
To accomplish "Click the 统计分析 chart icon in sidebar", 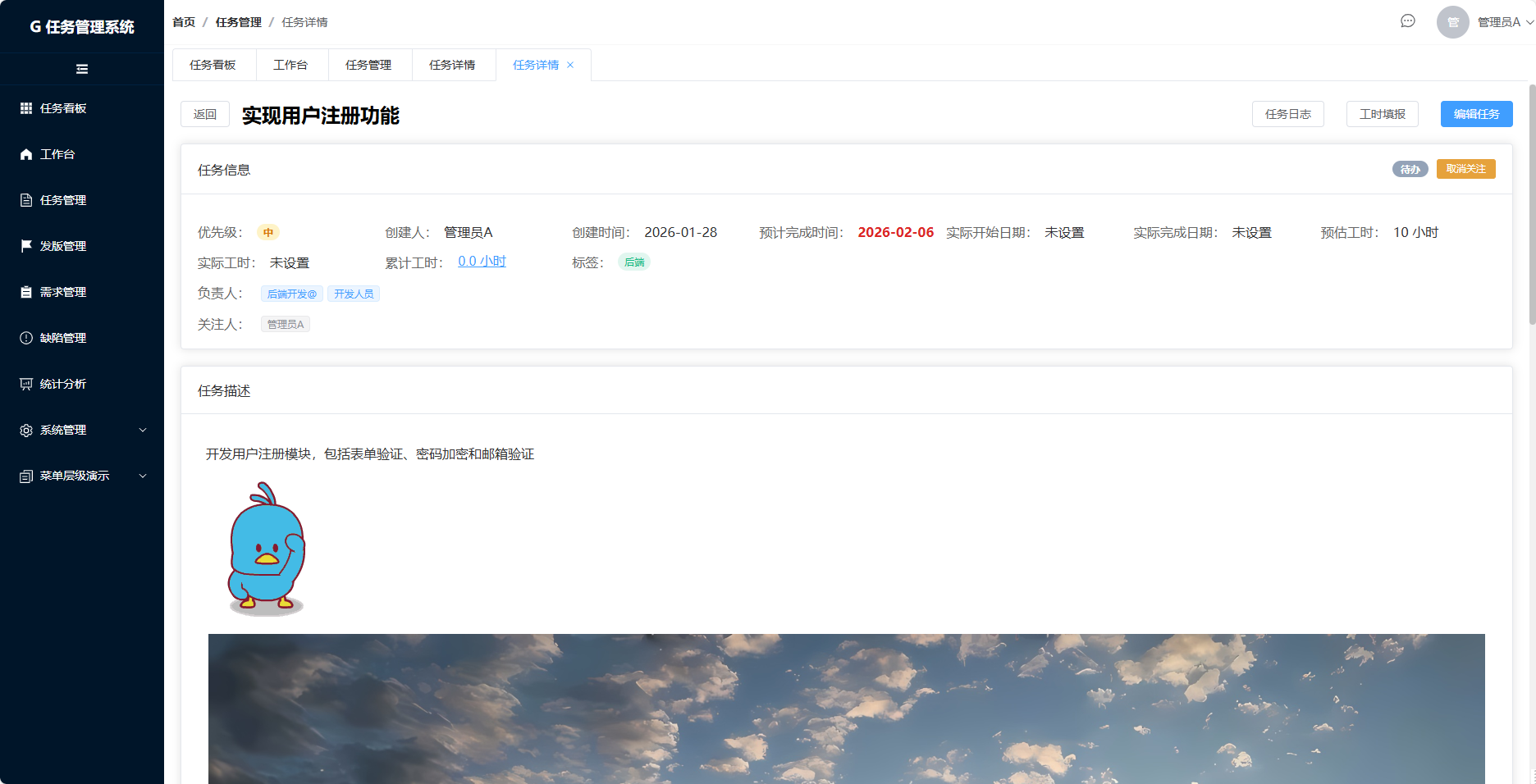I will 26,384.
